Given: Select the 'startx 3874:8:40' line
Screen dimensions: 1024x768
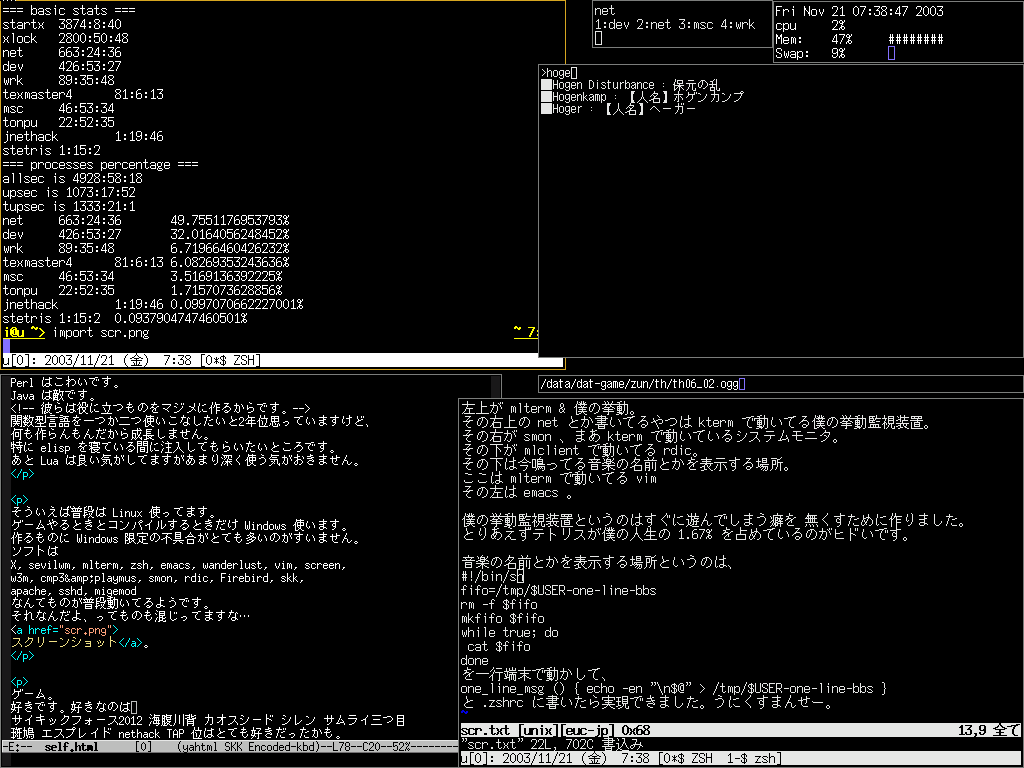Looking at the screenshot, I should click(x=62, y=25).
